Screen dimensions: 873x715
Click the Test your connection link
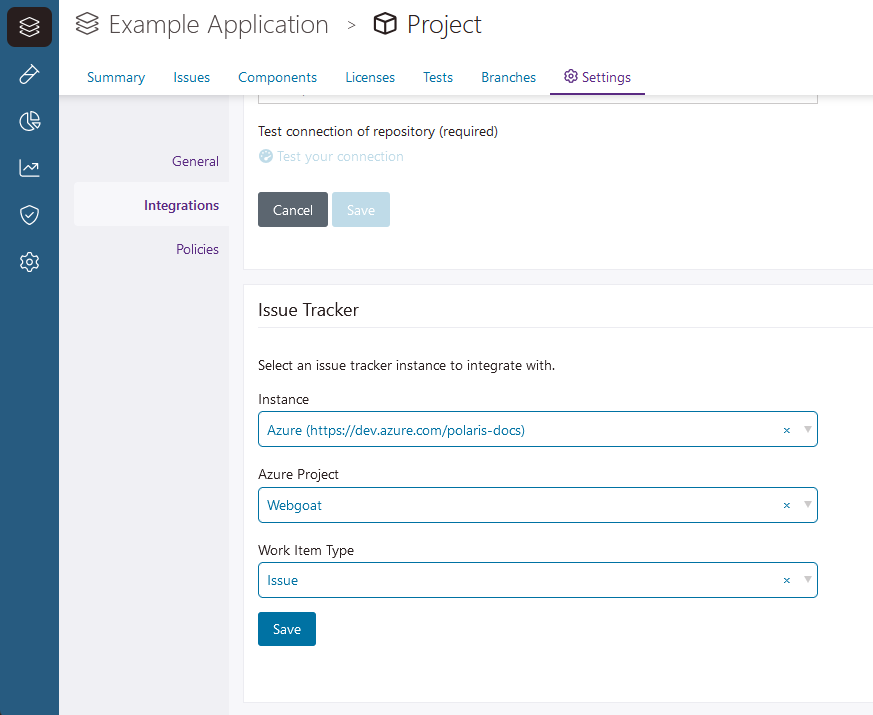coord(340,156)
